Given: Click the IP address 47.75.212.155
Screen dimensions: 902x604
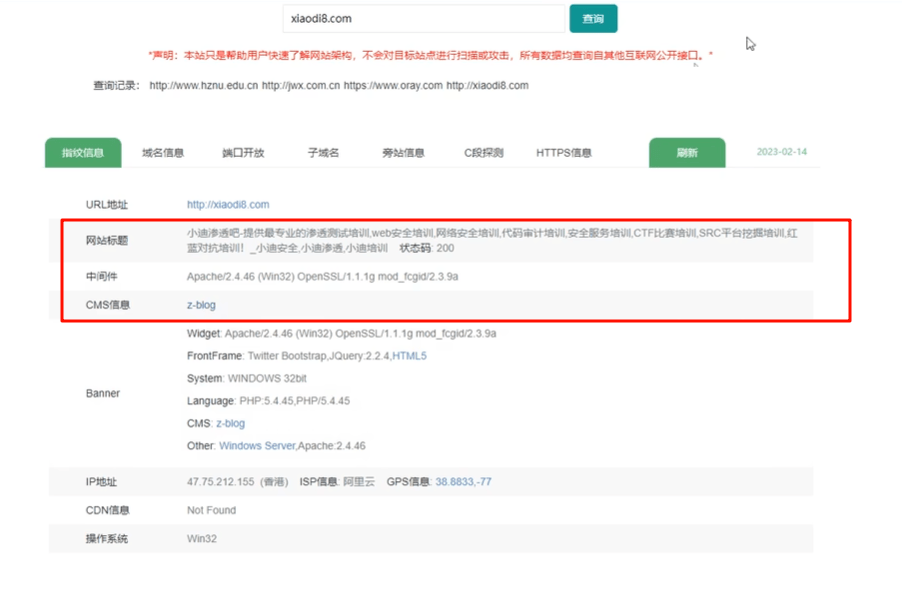Looking at the screenshot, I should coord(220,482).
